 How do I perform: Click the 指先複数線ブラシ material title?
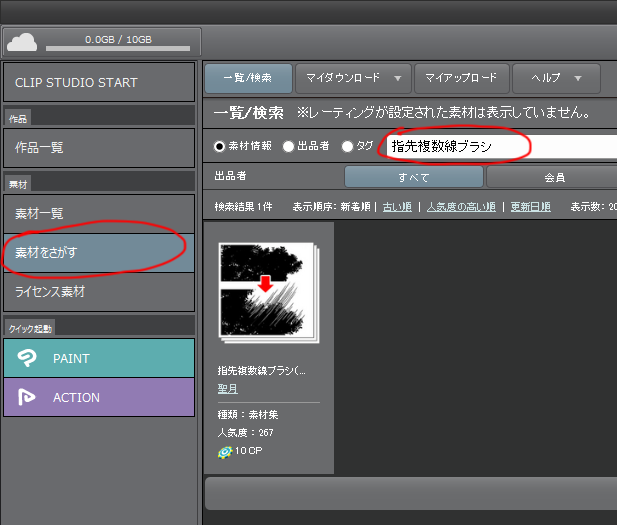tap(261, 370)
